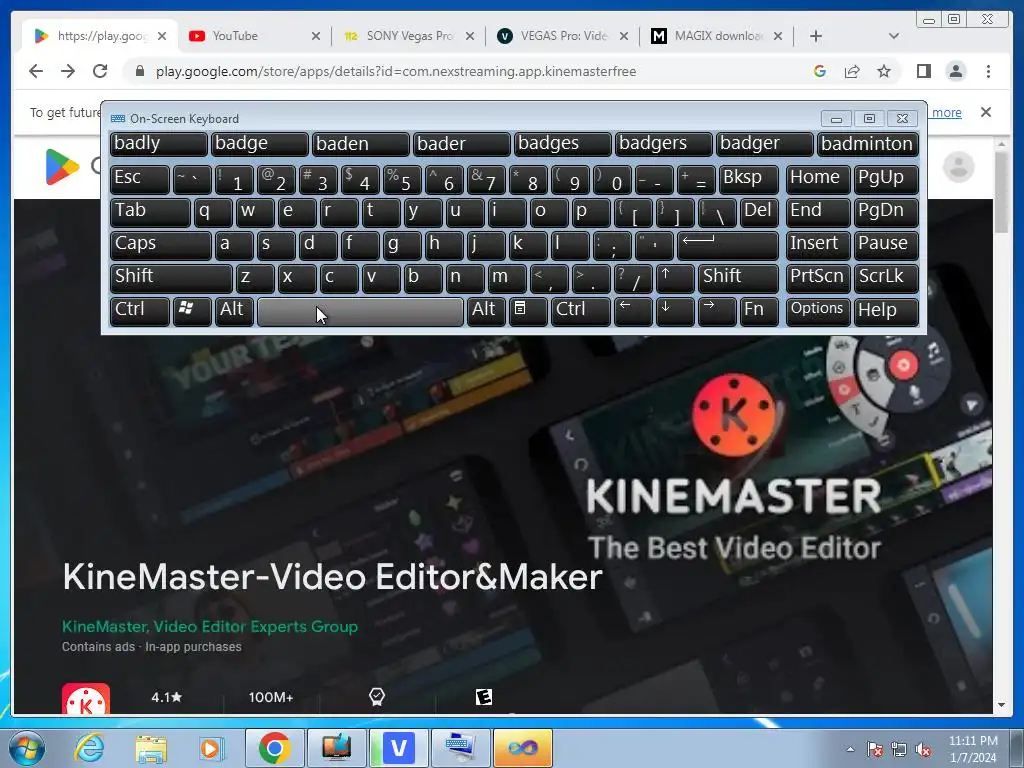Screen dimensions: 1024x768
Task: Click the Options key on keyboard
Action: click(818, 310)
